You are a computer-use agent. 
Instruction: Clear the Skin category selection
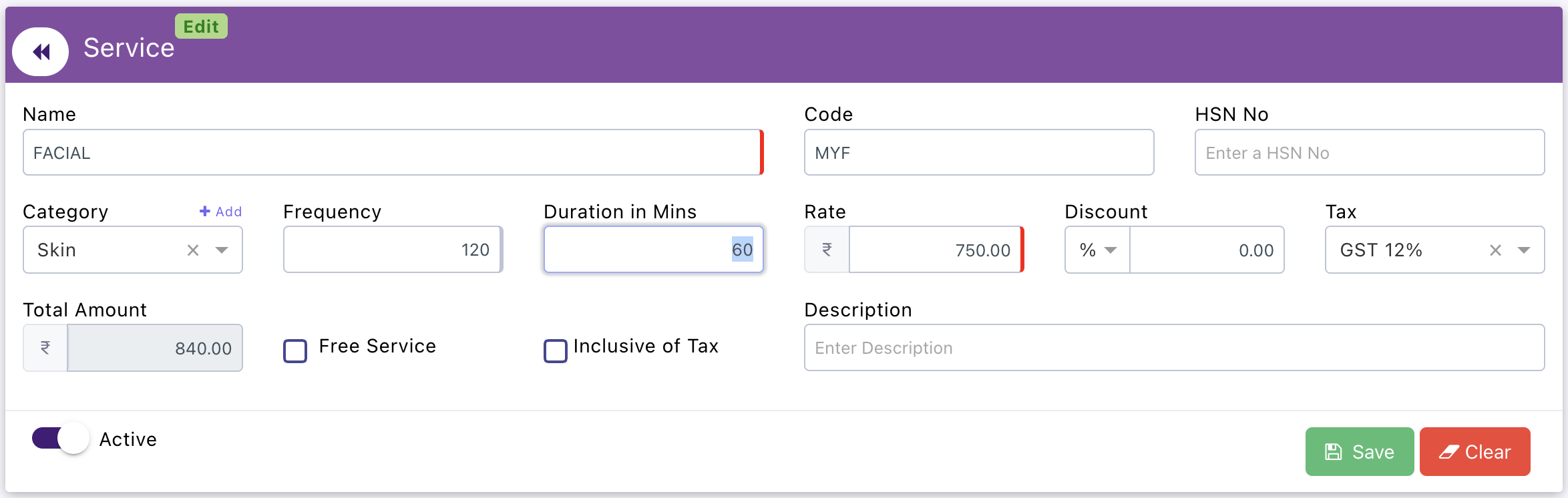(193, 250)
